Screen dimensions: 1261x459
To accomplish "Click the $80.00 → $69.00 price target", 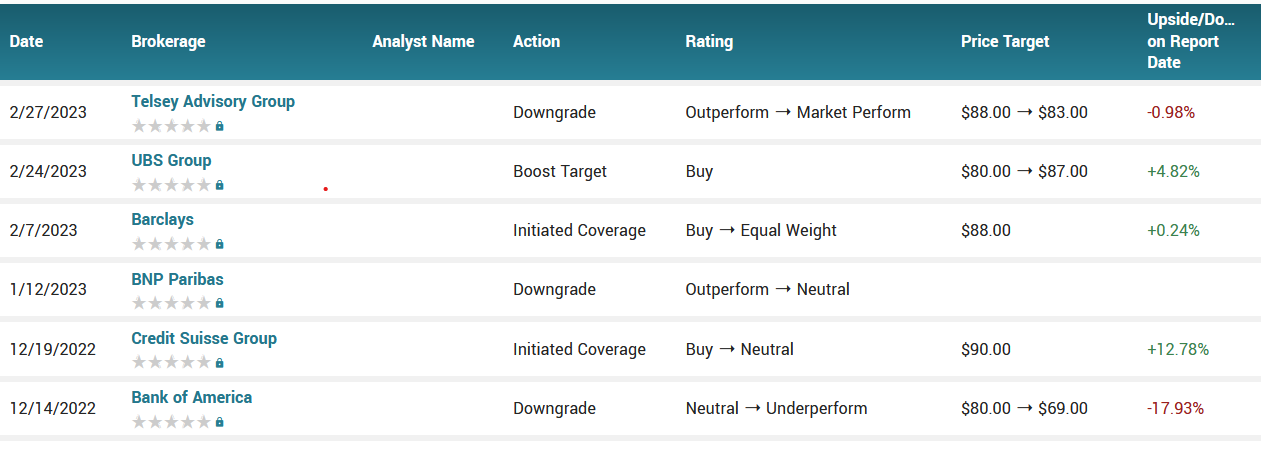I will coord(1024,408).
